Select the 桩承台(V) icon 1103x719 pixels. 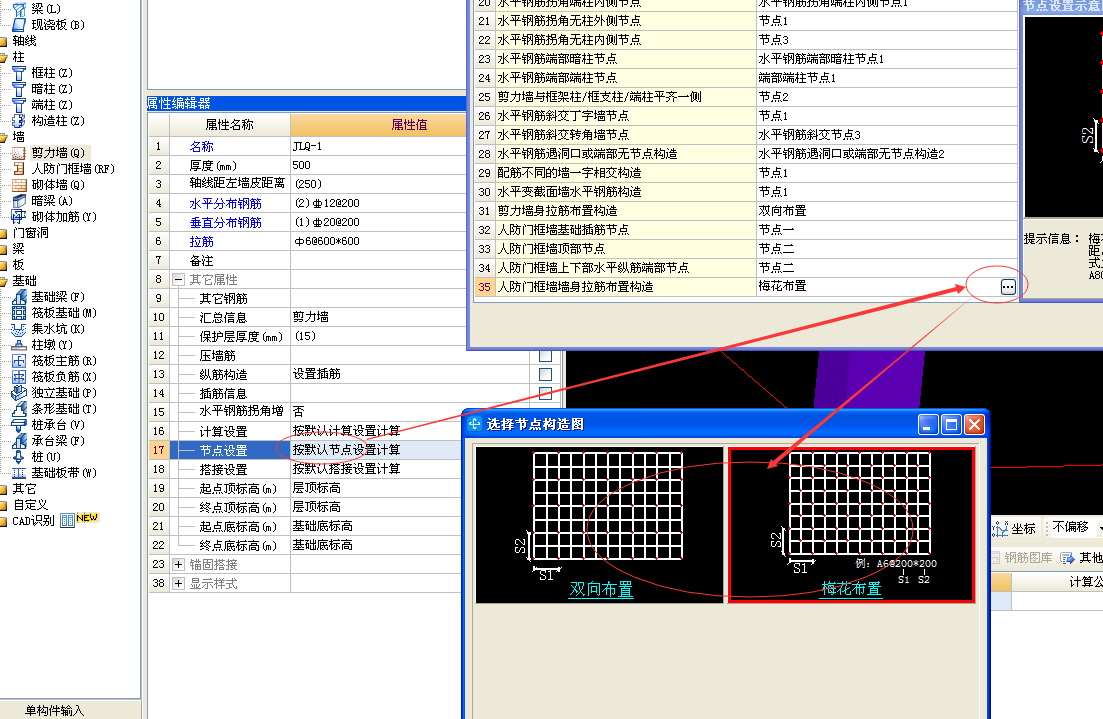coord(19,425)
